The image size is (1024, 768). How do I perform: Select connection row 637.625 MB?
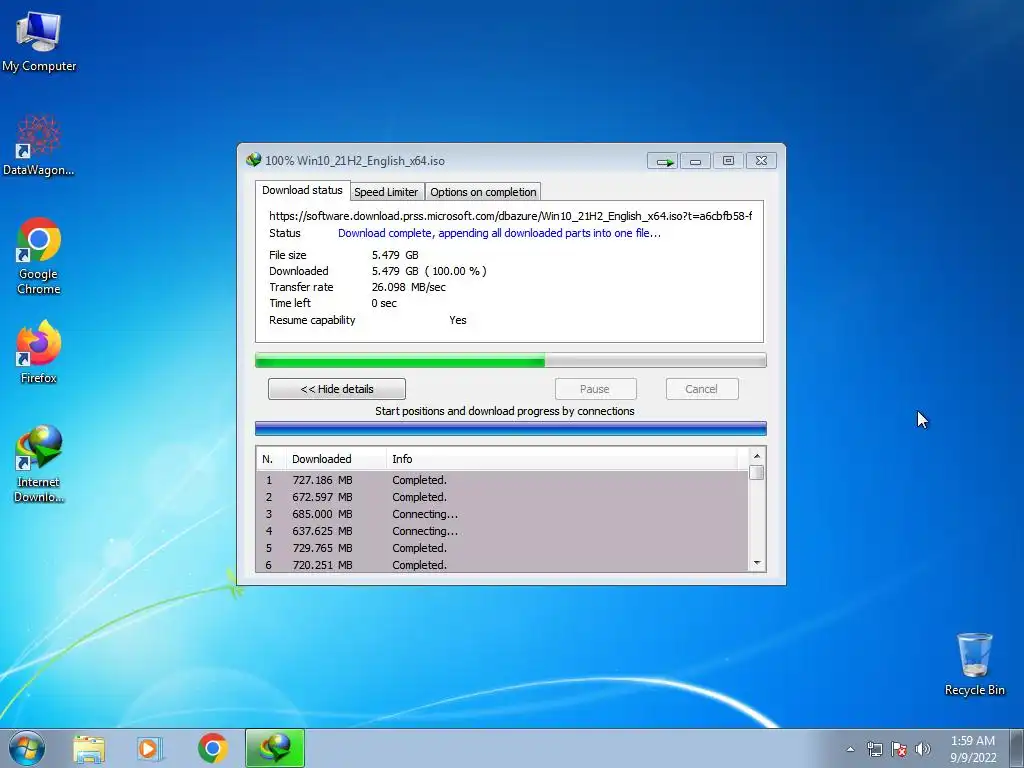tap(502, 531)
